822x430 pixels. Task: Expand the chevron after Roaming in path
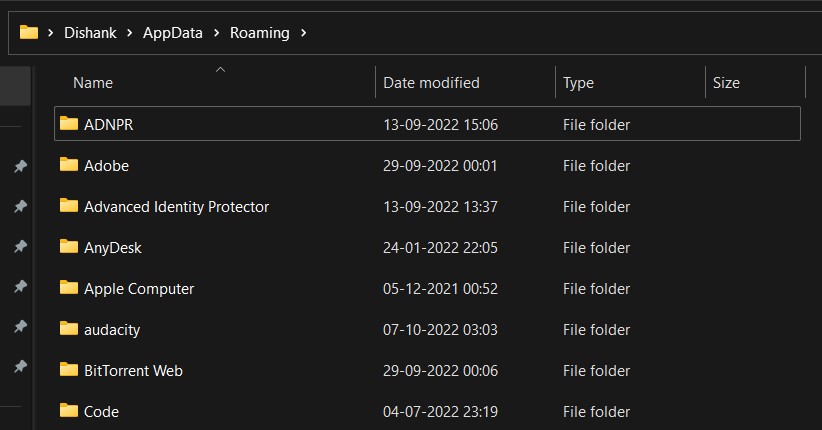pos(304,33)
